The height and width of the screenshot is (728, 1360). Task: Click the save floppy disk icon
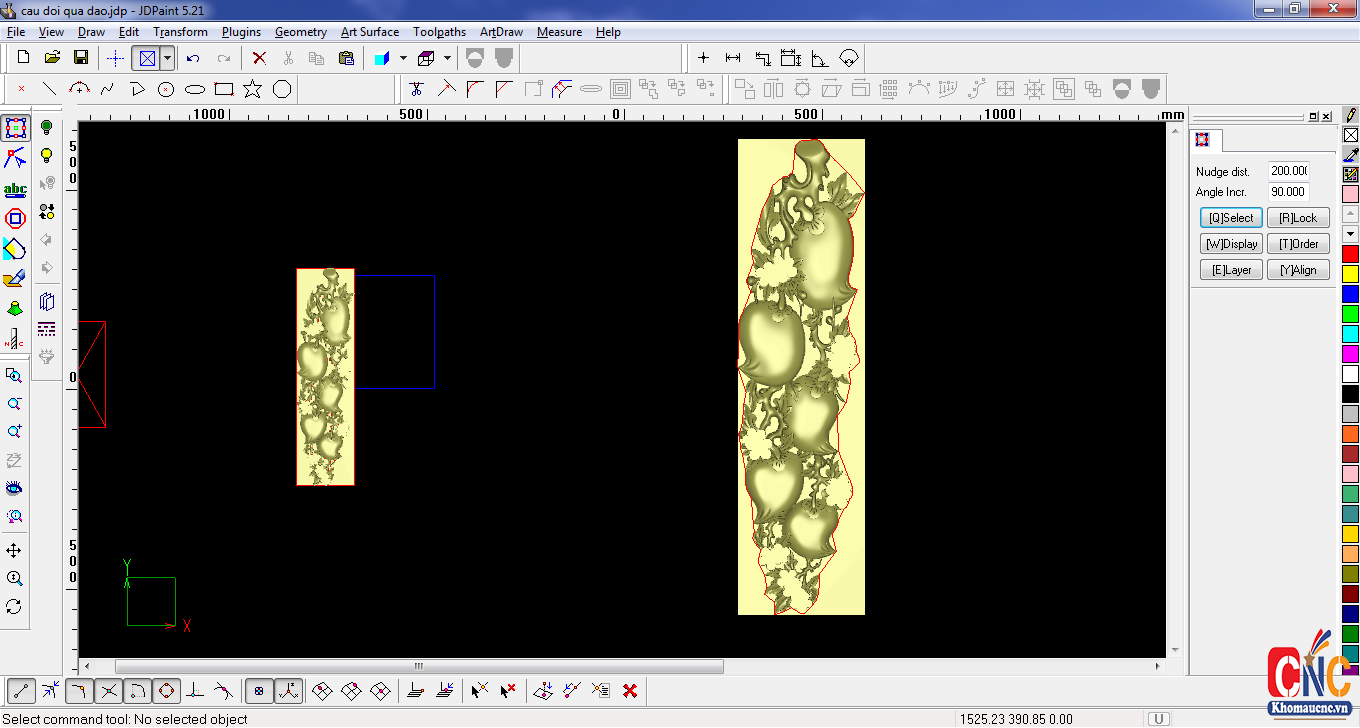click(81, 58)
